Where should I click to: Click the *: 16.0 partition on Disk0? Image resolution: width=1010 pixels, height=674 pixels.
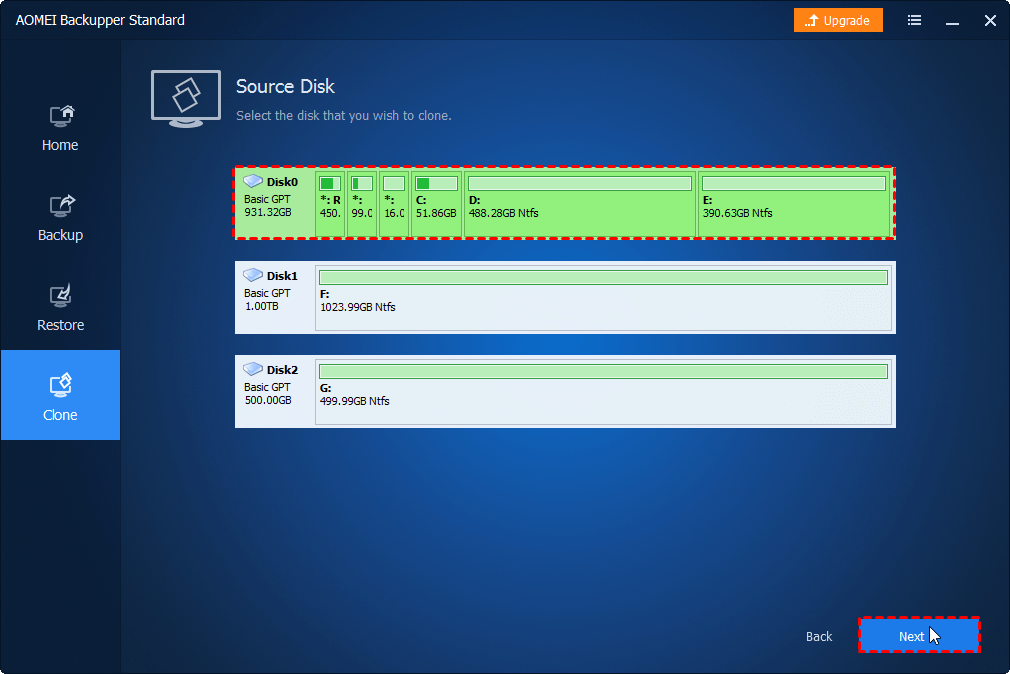click(394, 204)
